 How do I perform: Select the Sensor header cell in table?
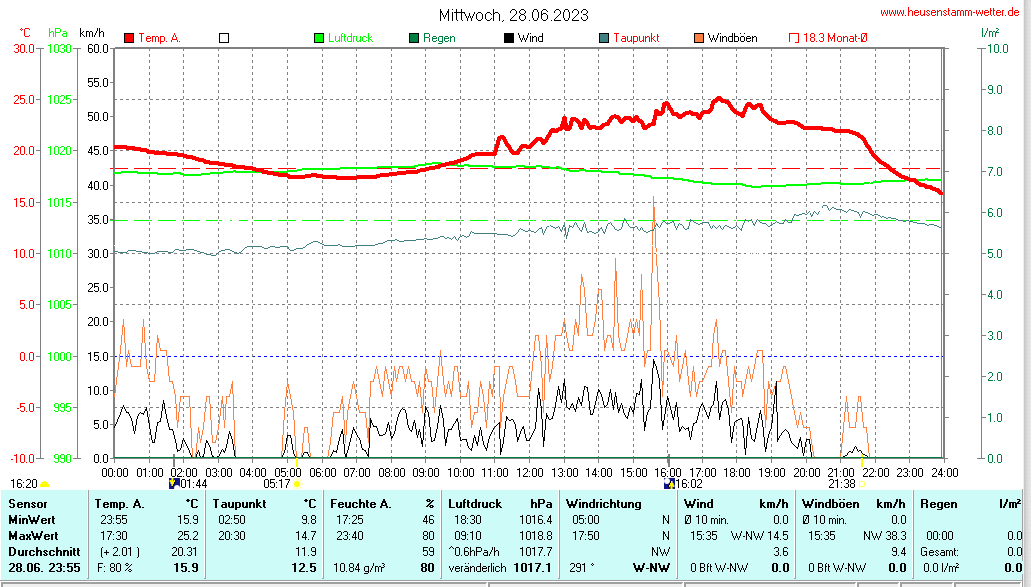pos(27,503)
